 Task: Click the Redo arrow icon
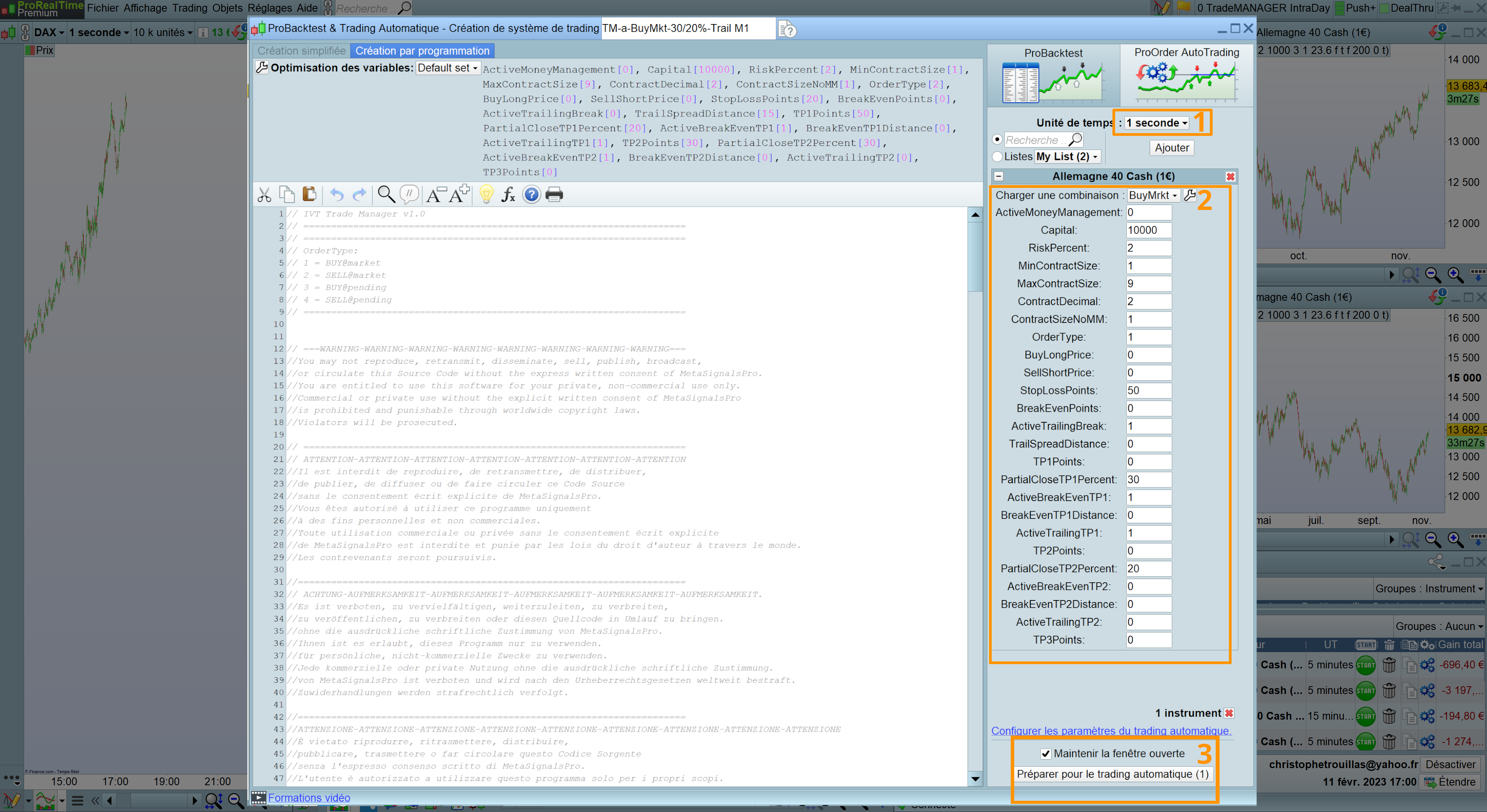tap(359, 195)
